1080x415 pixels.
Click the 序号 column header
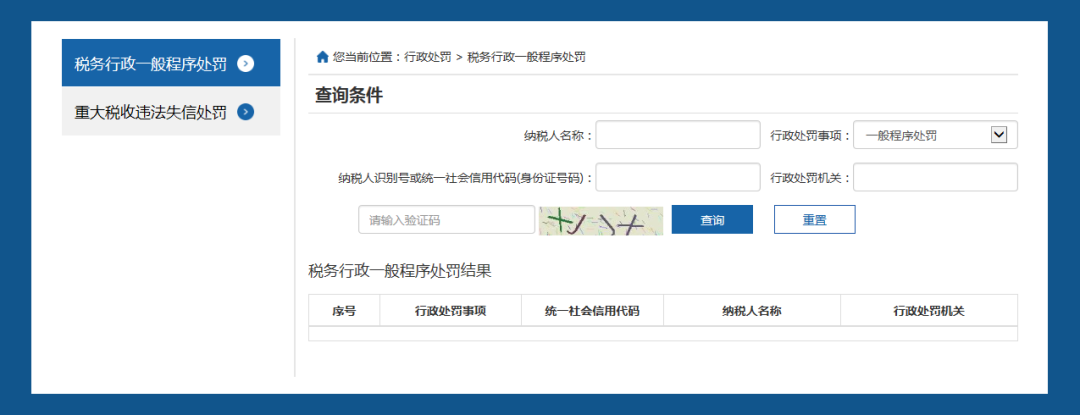(344, 310)
